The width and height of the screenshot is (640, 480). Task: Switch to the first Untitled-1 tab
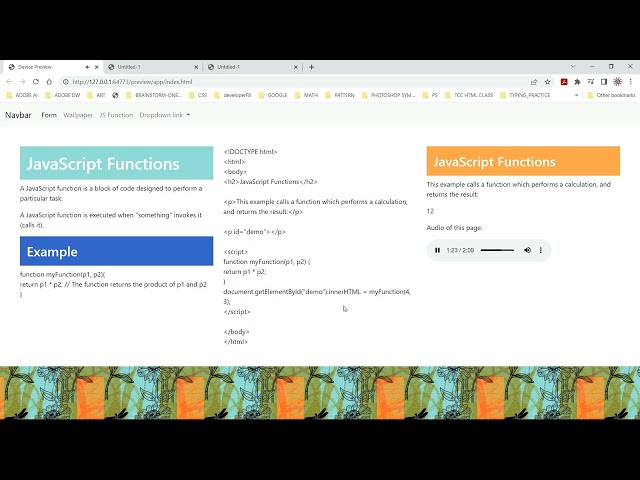click(152, 67)
